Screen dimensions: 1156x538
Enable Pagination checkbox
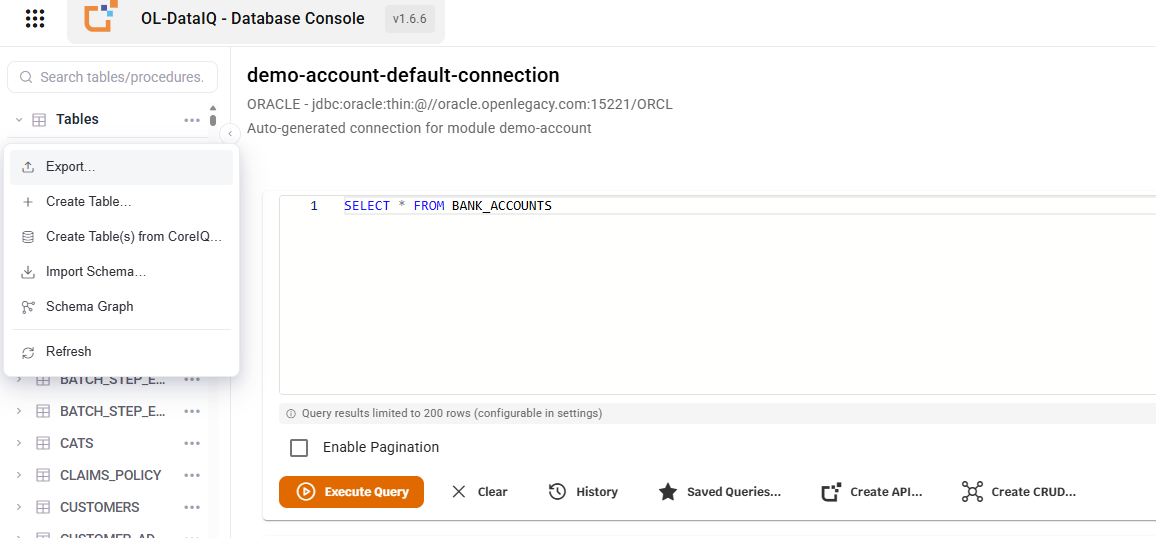(x=299, y=447)
